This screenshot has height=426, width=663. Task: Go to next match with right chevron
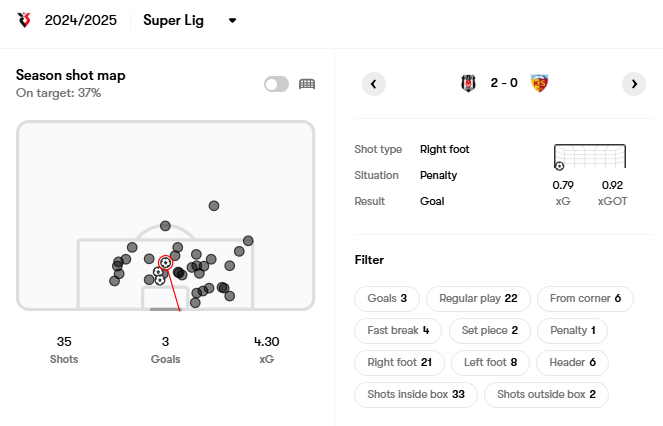click(x=634, y=84)
